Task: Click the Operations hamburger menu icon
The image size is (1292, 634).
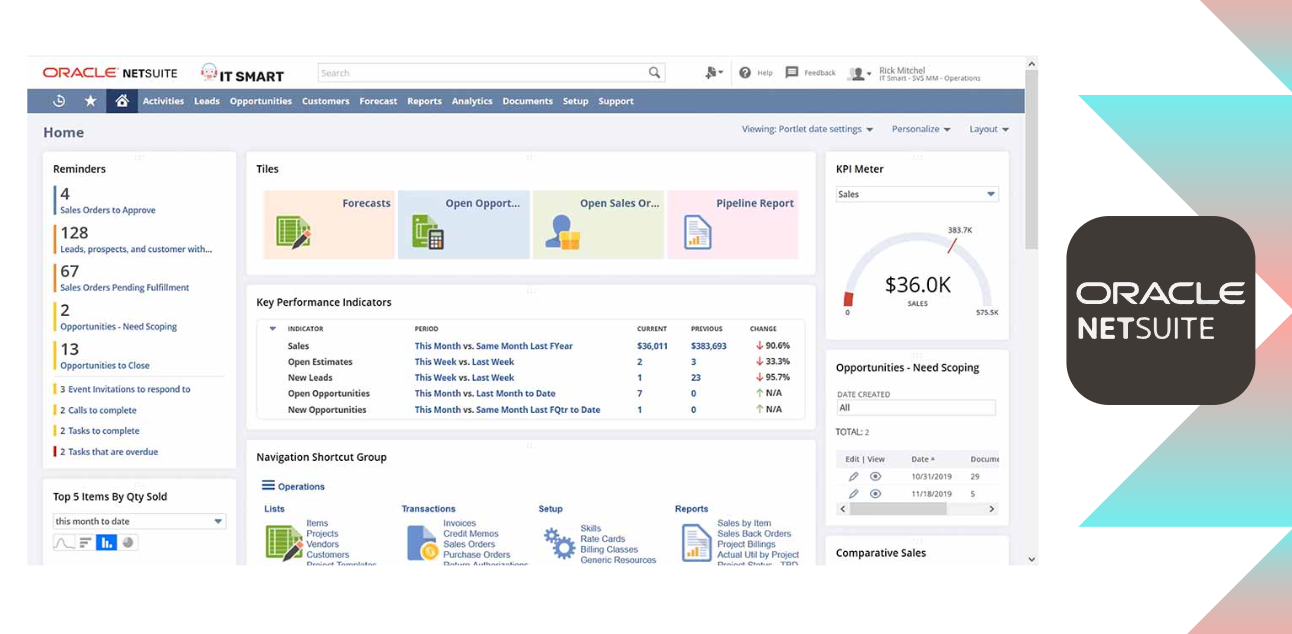Action: [x=268, y=486]
